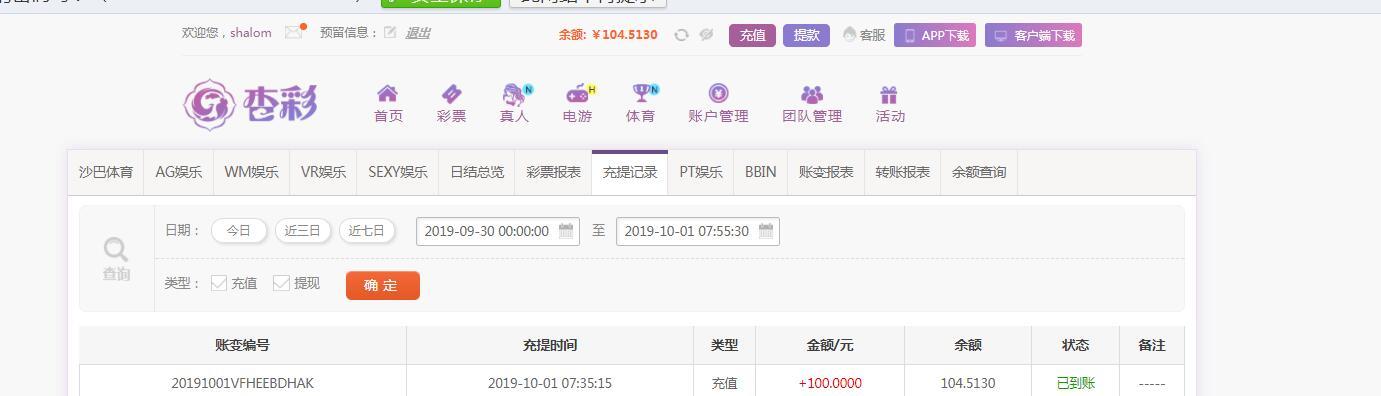Toggle the 提现 type checkbox
The height and width of the screenshot is (396, 1381).
coord(281,283)
